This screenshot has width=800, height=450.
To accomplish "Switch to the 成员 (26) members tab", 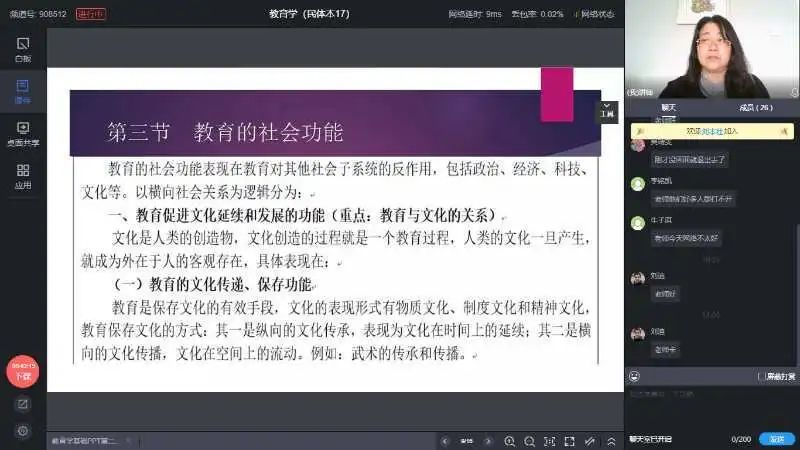I will 756,108.
